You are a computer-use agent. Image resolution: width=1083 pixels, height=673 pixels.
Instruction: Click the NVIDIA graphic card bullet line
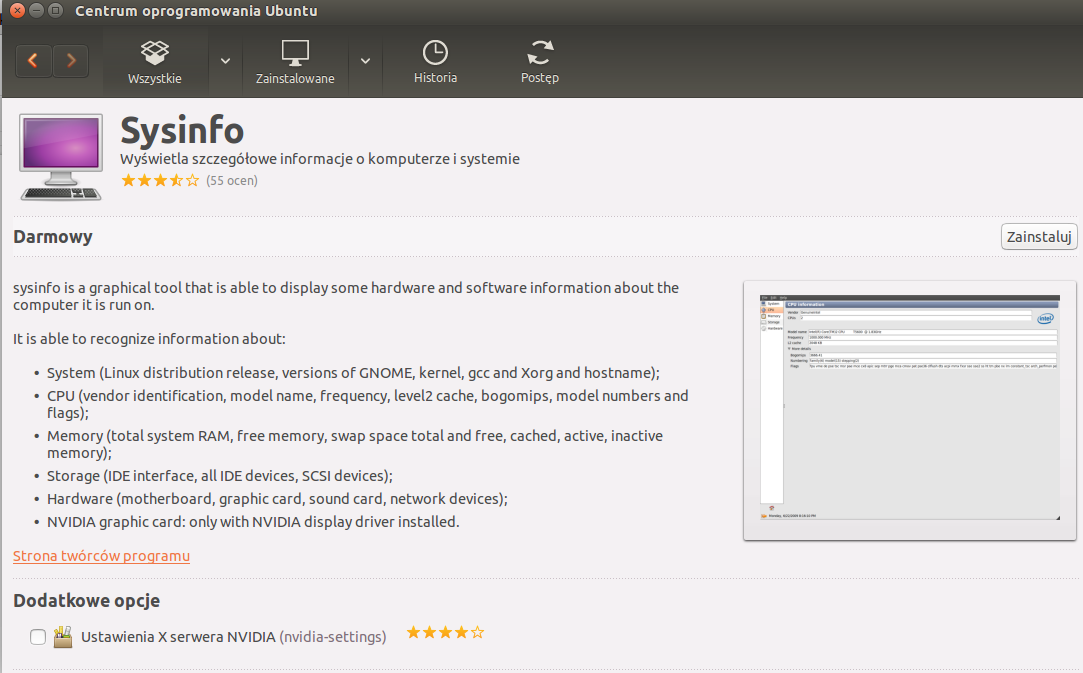[253, 522]
